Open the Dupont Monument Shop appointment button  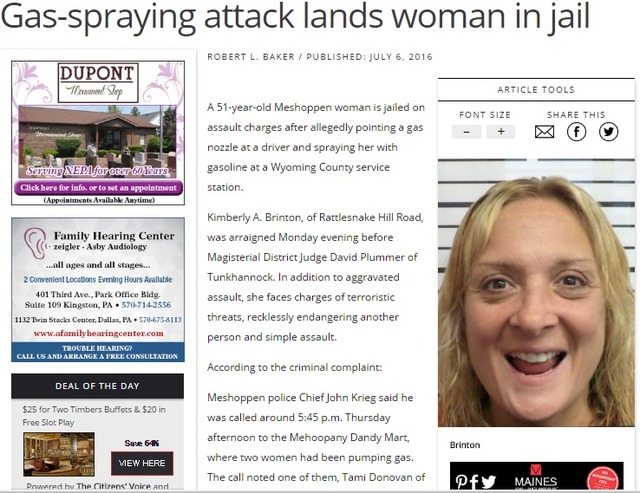tap(98, 188)
